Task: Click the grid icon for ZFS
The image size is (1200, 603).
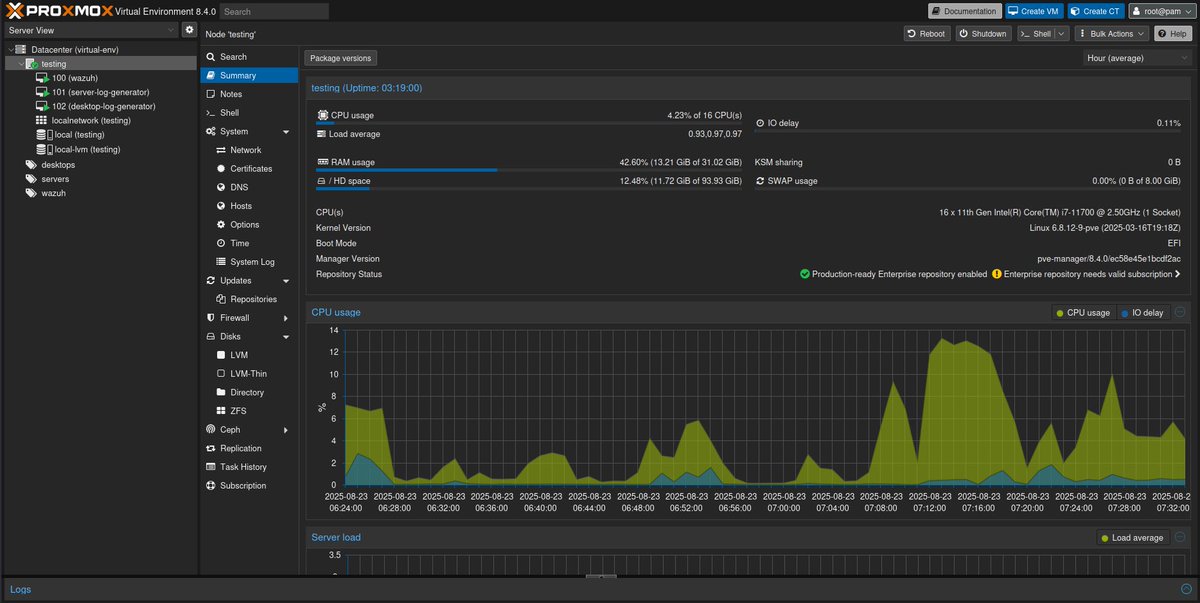Action: pos(221,411)
